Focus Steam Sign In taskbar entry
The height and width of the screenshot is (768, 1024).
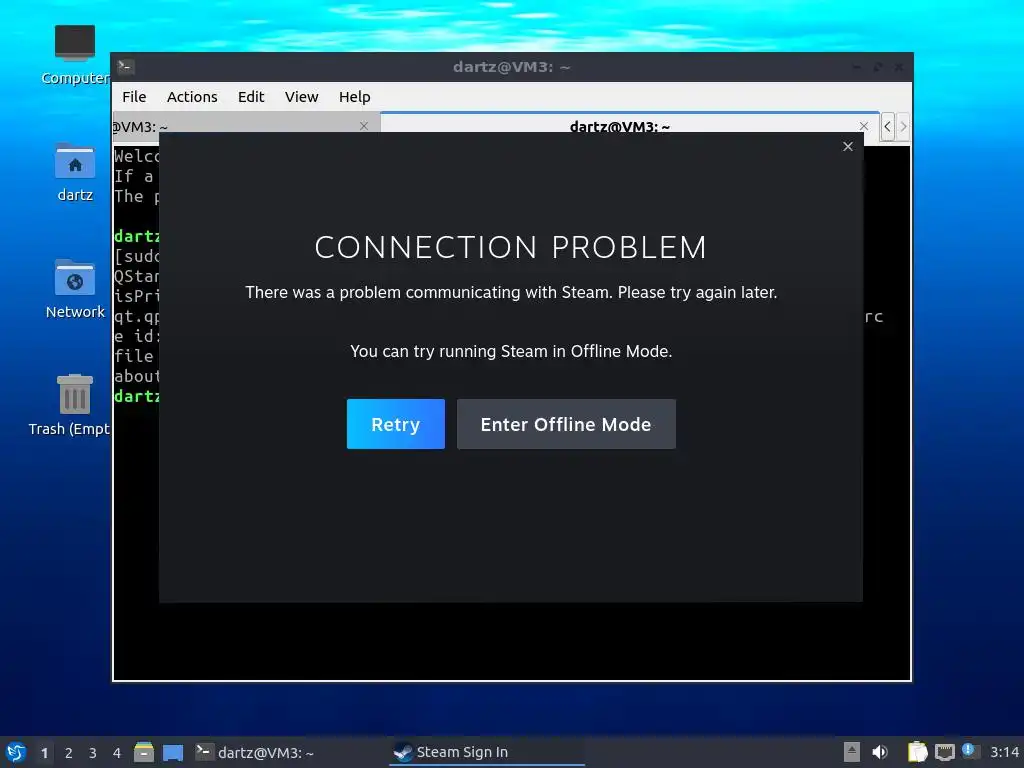(487, 752)
